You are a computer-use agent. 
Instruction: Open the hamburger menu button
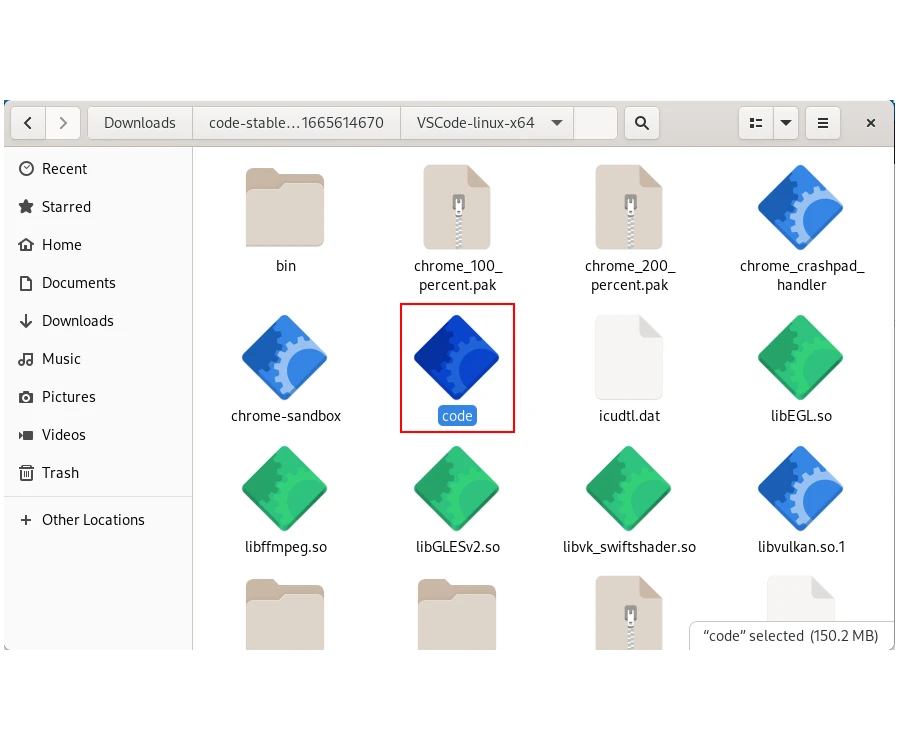[823, 123]
